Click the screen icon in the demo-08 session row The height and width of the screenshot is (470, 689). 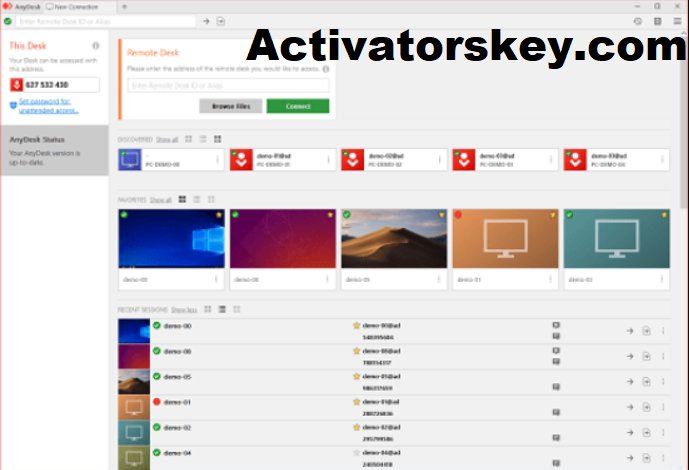[556, 351]
